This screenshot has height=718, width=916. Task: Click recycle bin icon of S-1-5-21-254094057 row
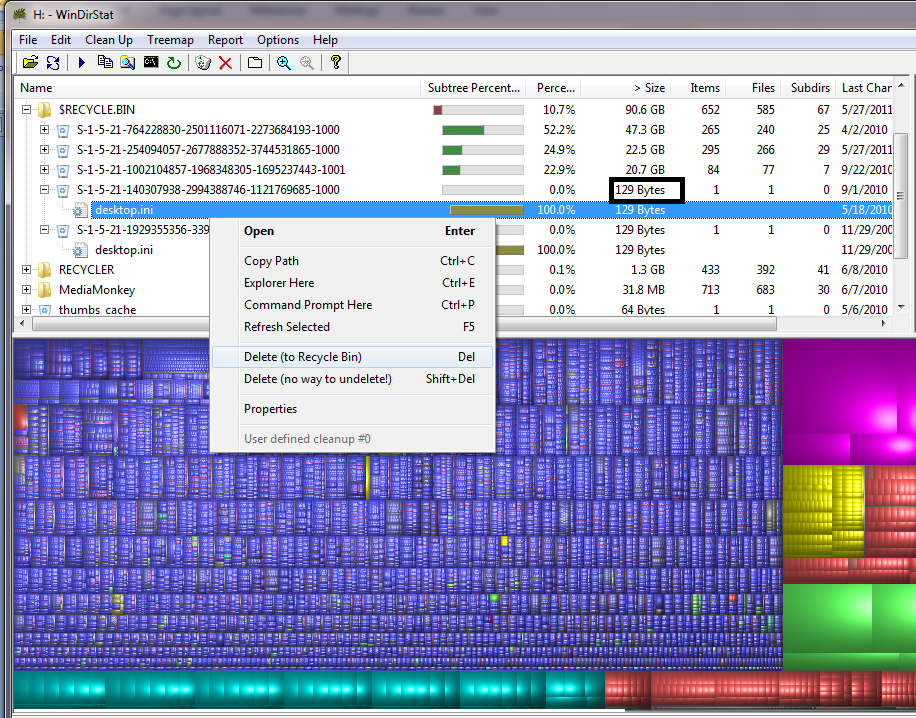tap(63, 150)
